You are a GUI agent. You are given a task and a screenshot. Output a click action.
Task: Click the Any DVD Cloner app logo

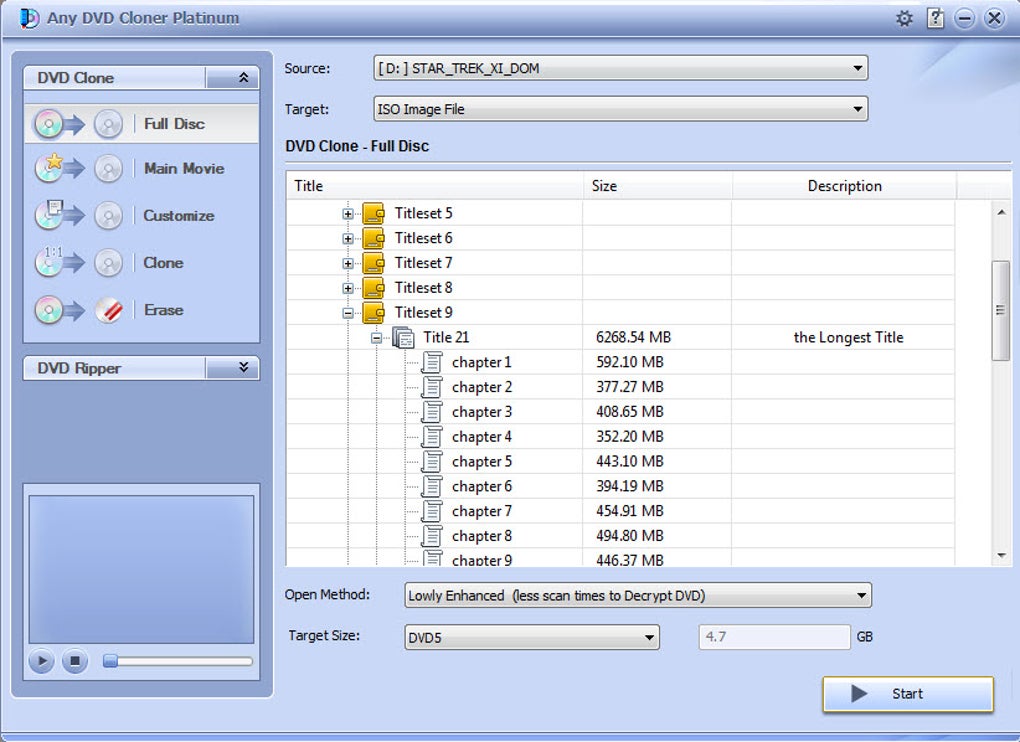[29, 18]
